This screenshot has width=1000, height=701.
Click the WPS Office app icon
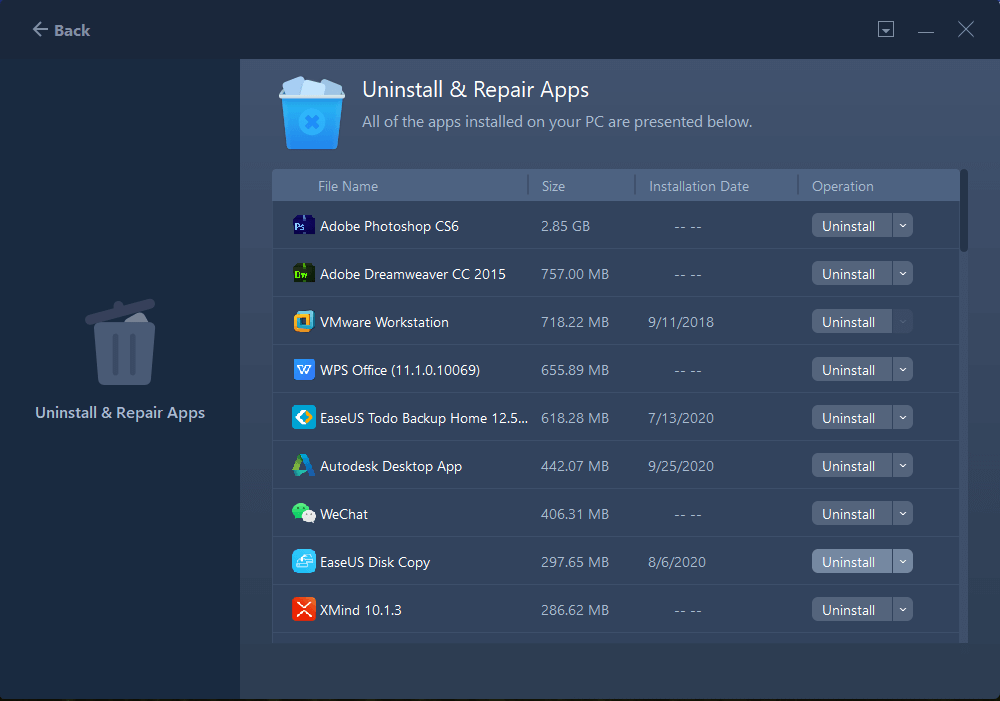(303, 370)
